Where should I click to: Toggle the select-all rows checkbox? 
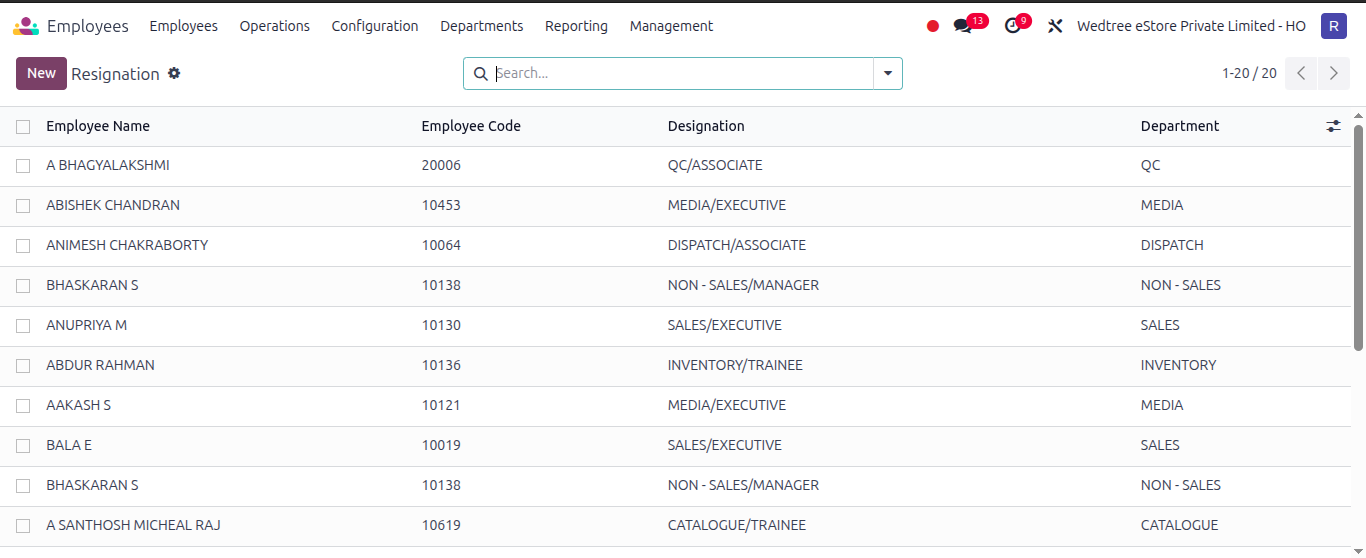click(23, 126)
